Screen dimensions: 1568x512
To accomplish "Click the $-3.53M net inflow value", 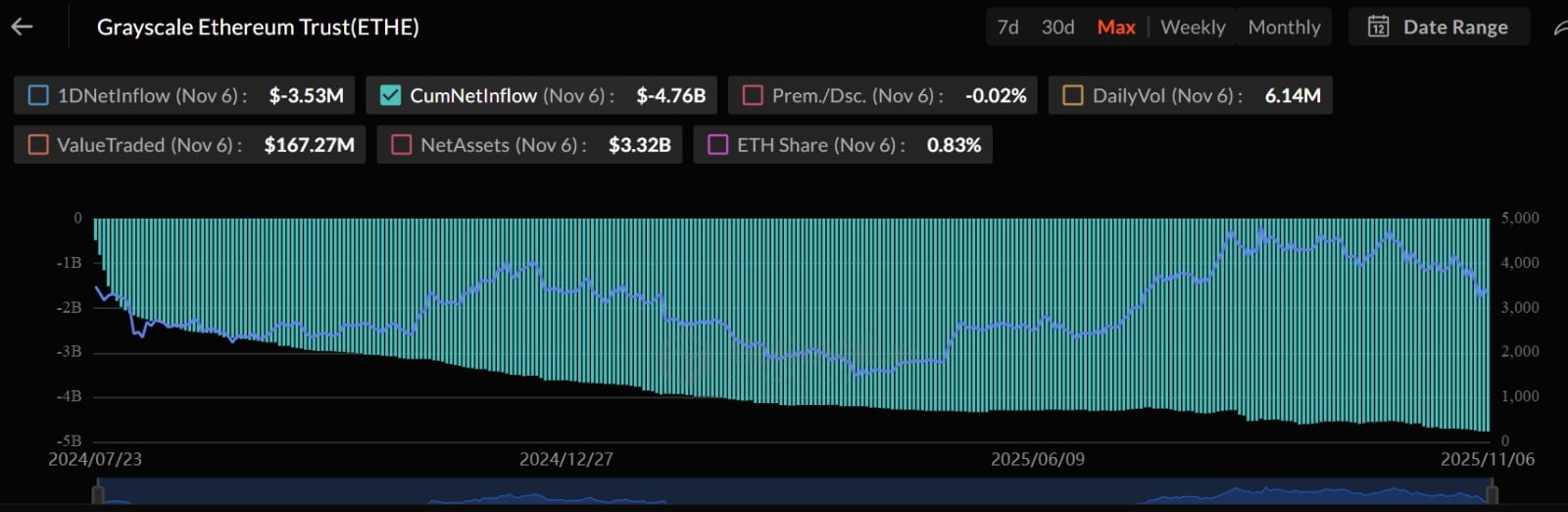I will click(306, 95).
